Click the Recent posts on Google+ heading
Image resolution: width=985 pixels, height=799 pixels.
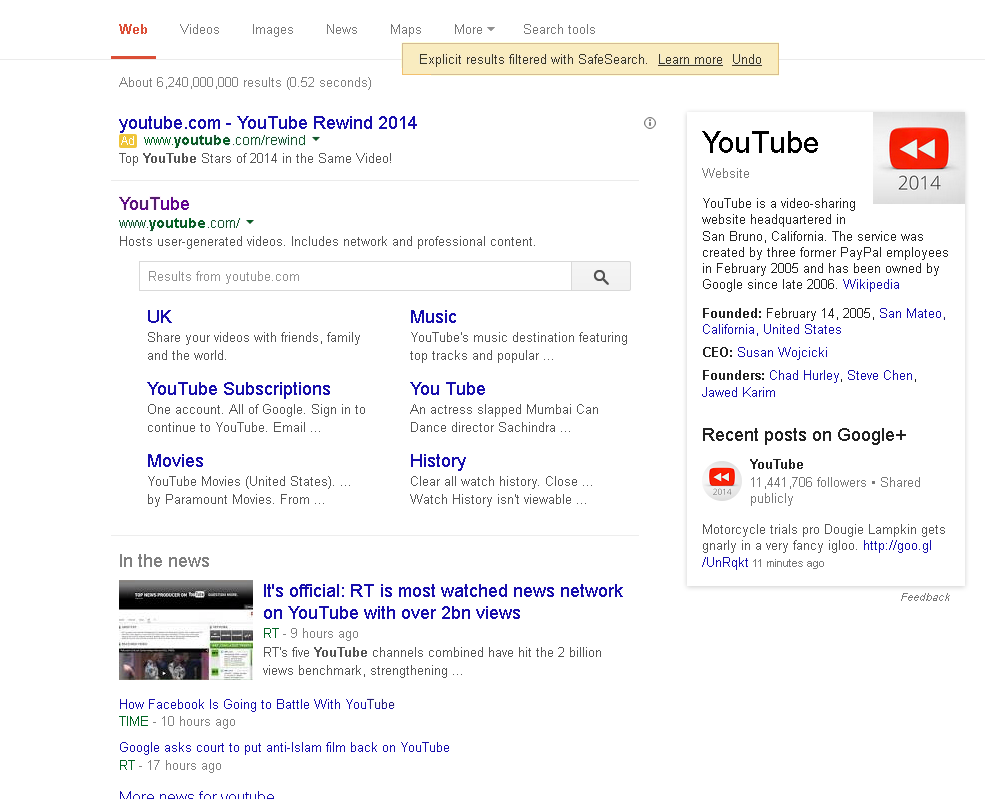click(803, 435)
